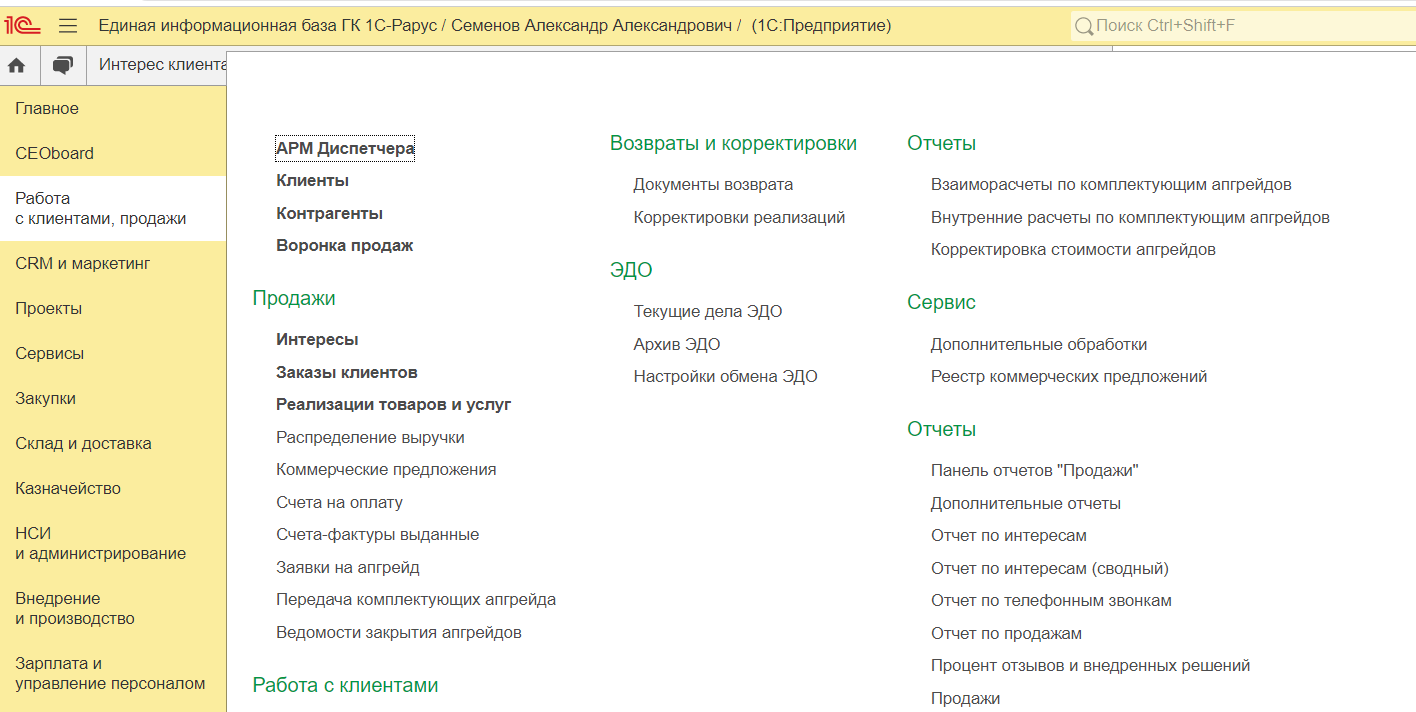Open Заказы клиентов

click(347, 372)
